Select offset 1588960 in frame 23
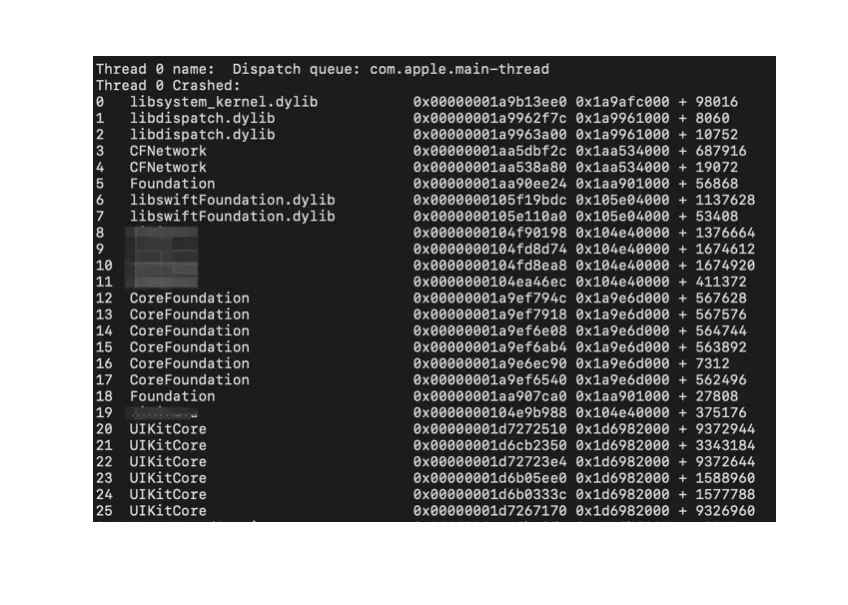Screen dimensions: 848x605 tap(725, 478)
